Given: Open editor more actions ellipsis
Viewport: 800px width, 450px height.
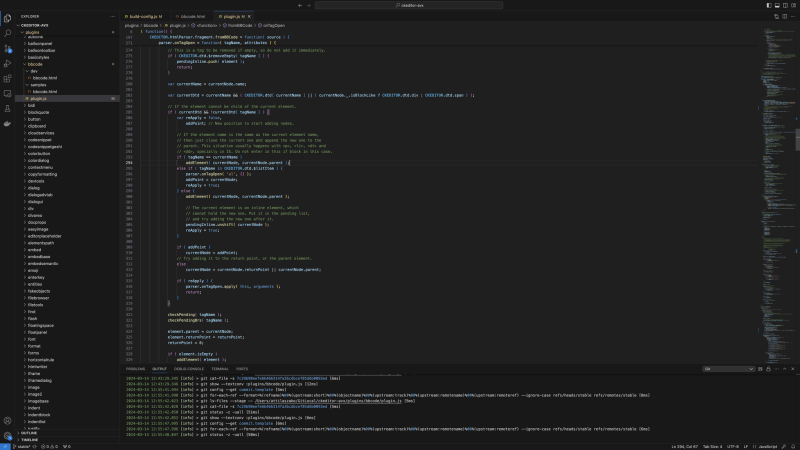Looking at the screenshot, I should point(793,16).
